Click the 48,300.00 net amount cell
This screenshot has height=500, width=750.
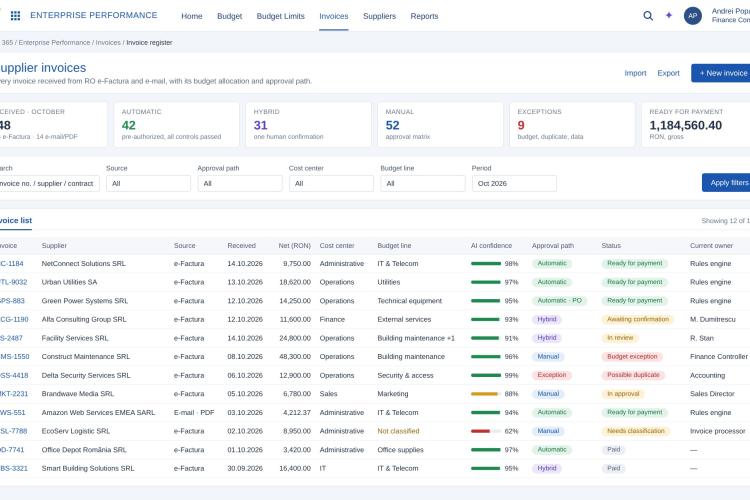click(x=295, y=357)
